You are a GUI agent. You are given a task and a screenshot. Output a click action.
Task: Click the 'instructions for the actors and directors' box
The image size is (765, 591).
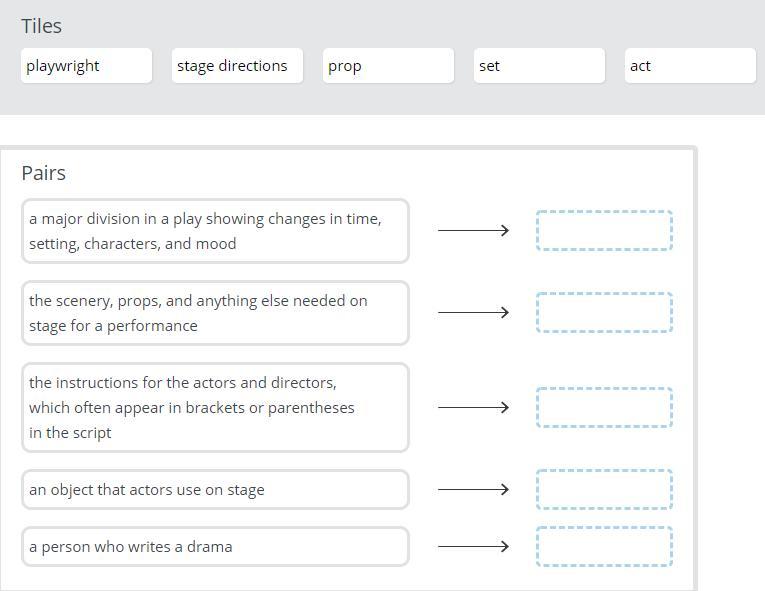pos(215,407)
